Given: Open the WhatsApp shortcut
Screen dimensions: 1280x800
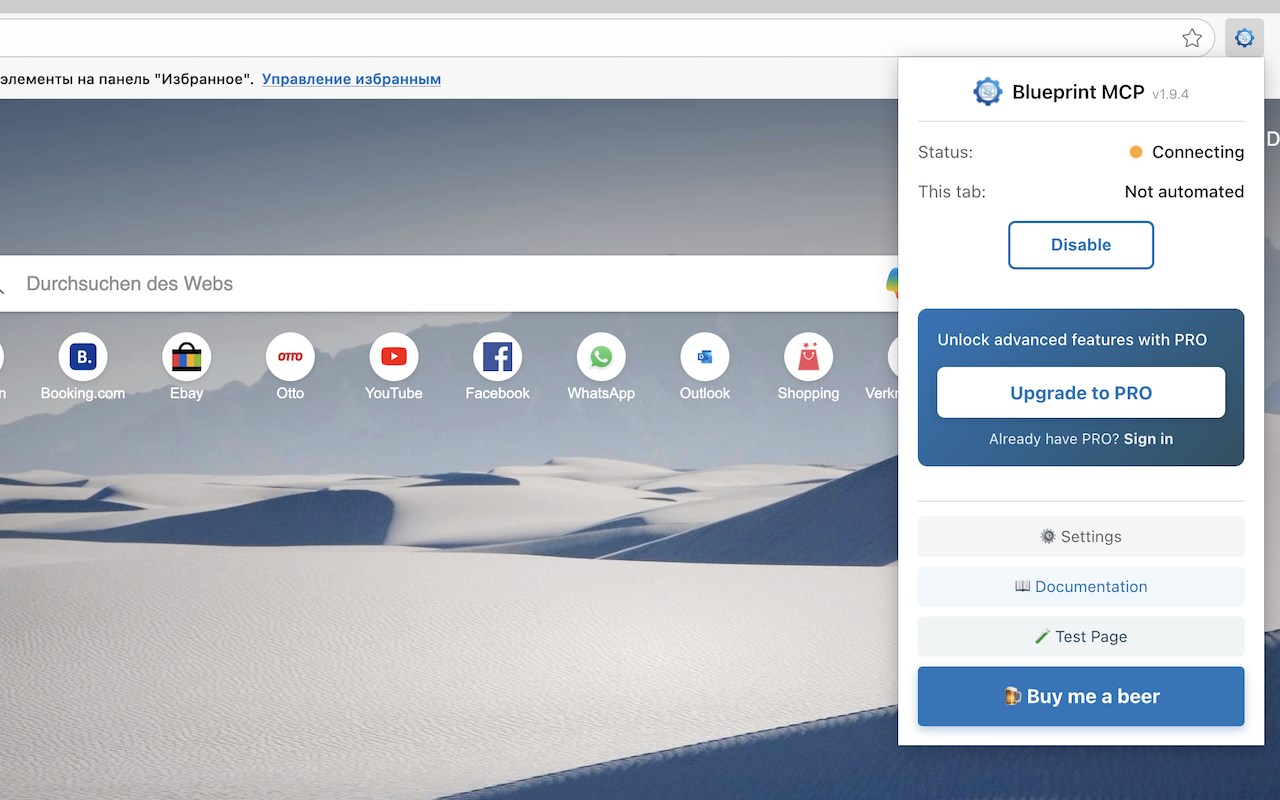Looking at the screenshot, I should [x=601, y=367].
